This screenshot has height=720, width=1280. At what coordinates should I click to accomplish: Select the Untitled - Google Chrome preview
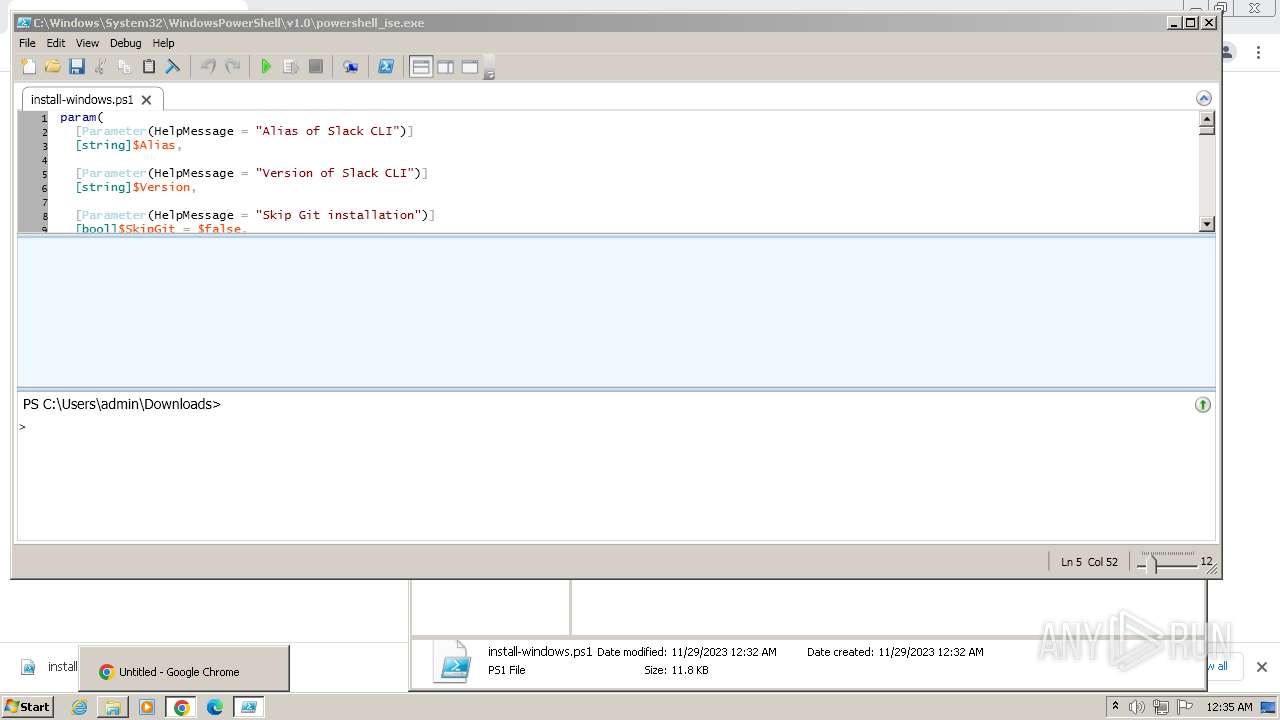(x=184, y=668)
